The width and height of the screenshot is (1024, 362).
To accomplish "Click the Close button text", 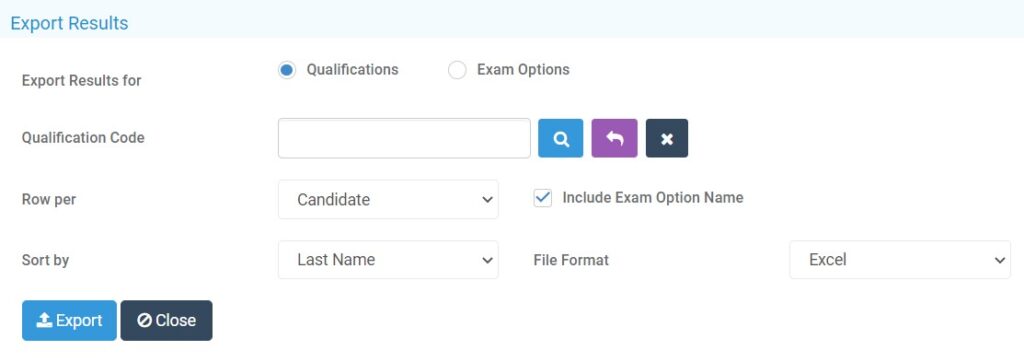I will click(x=176, y=320).
